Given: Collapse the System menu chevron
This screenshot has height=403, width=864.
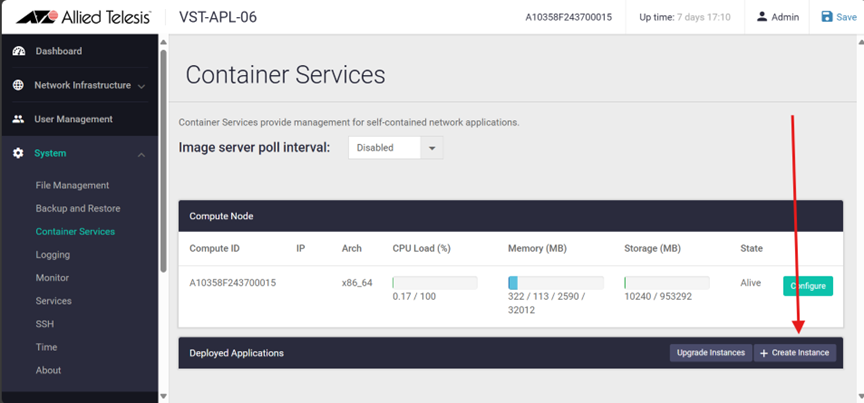Looking at the screenshot, I should click(x=142, y=155).
